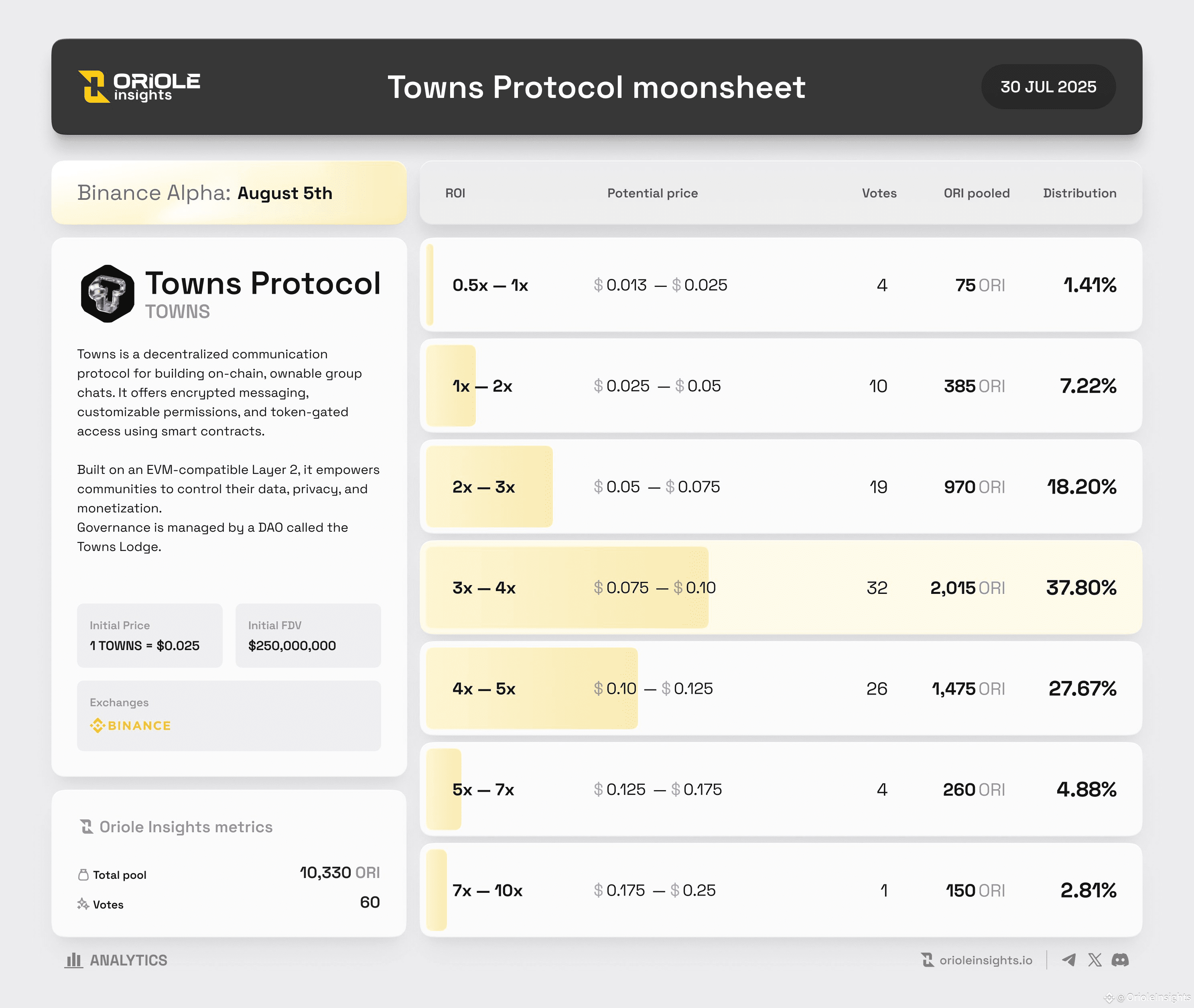This screenshot has height=1008, width=1194.
Task: Click the Towns Protocol moonsheet title
Action: (x=597, y=87)
